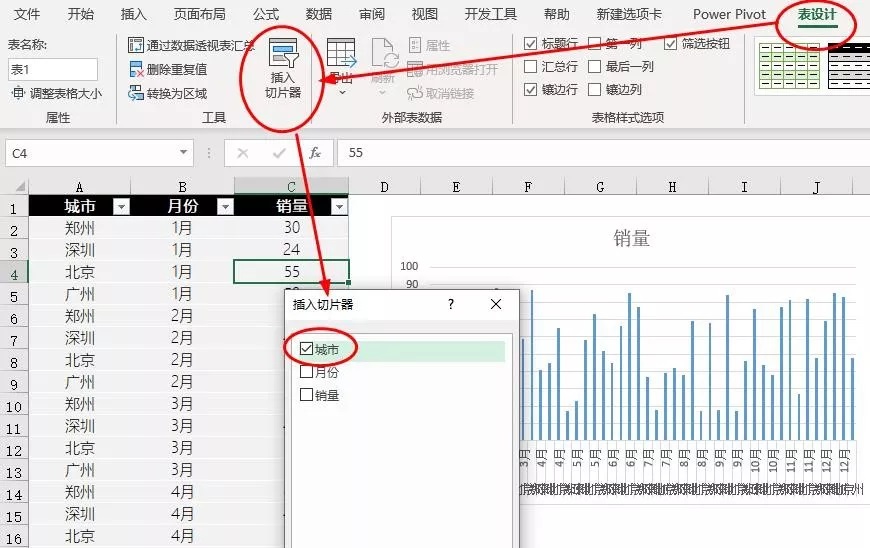870x548 pixels.
Task: Expand the Name Box dropdown arrow
Action: 183,153
